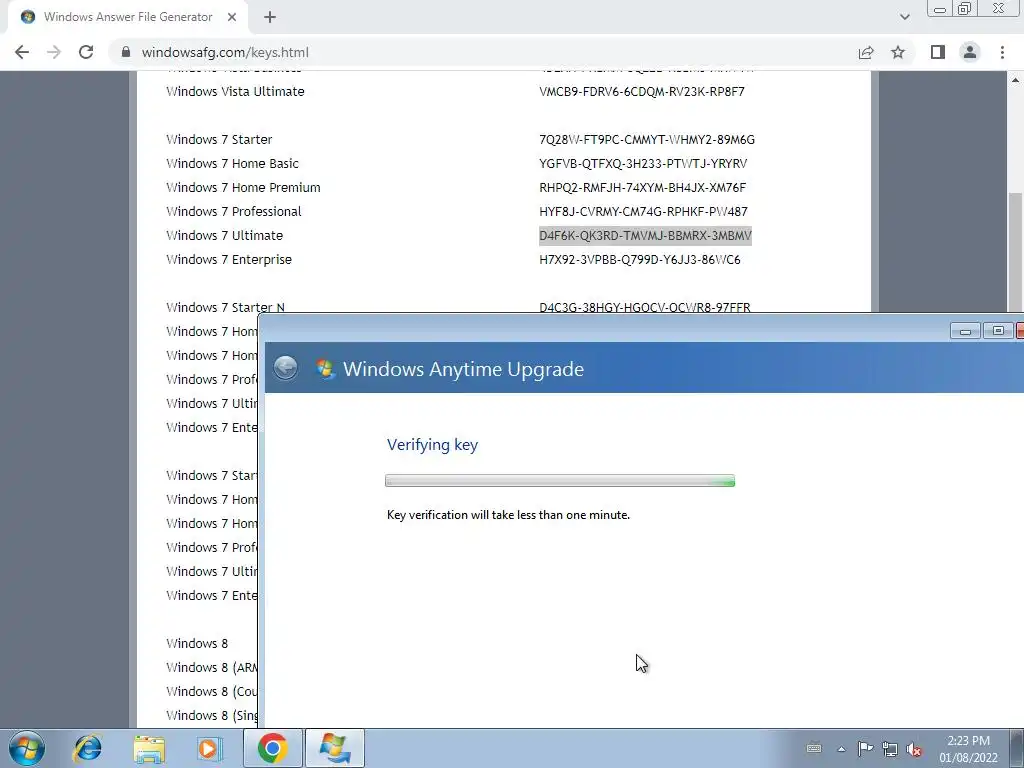The height and width of the screenshot is (768, 1024).
Task: Click the Windows 7 Enterprise key H7X92
Action: point(639,260)
